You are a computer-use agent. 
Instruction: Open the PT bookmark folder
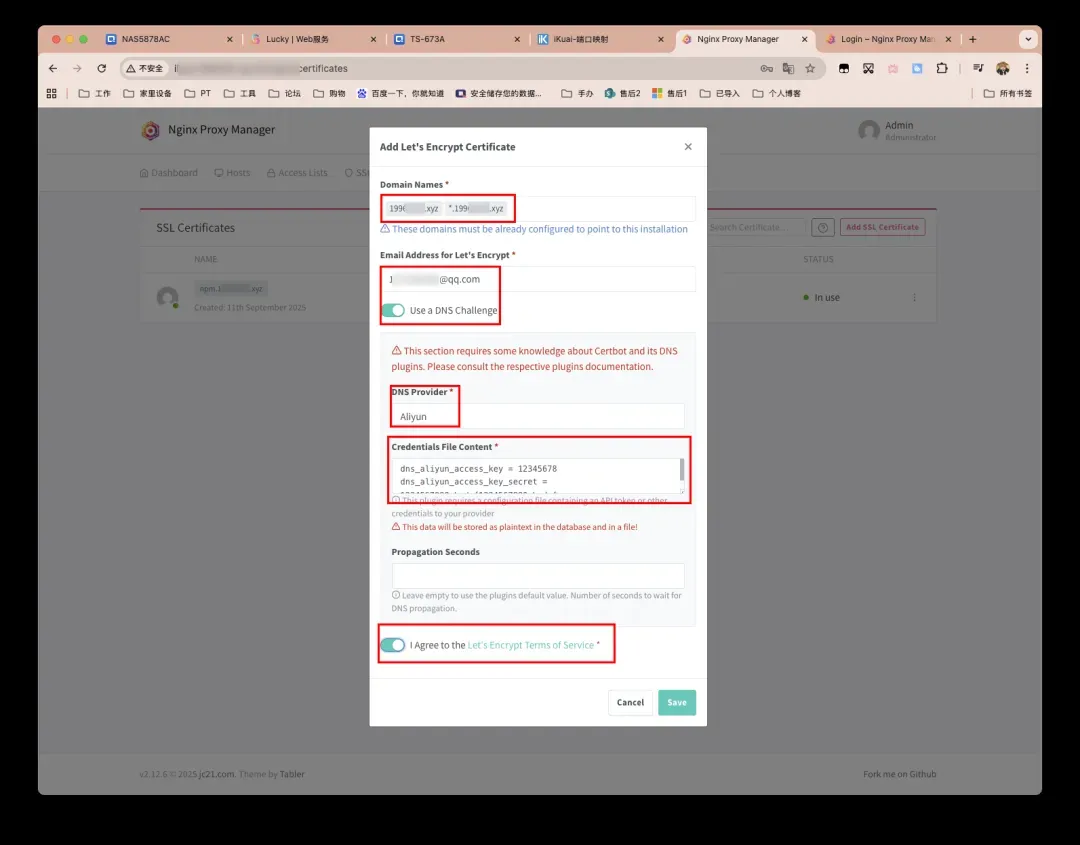[x=198, y=94]
